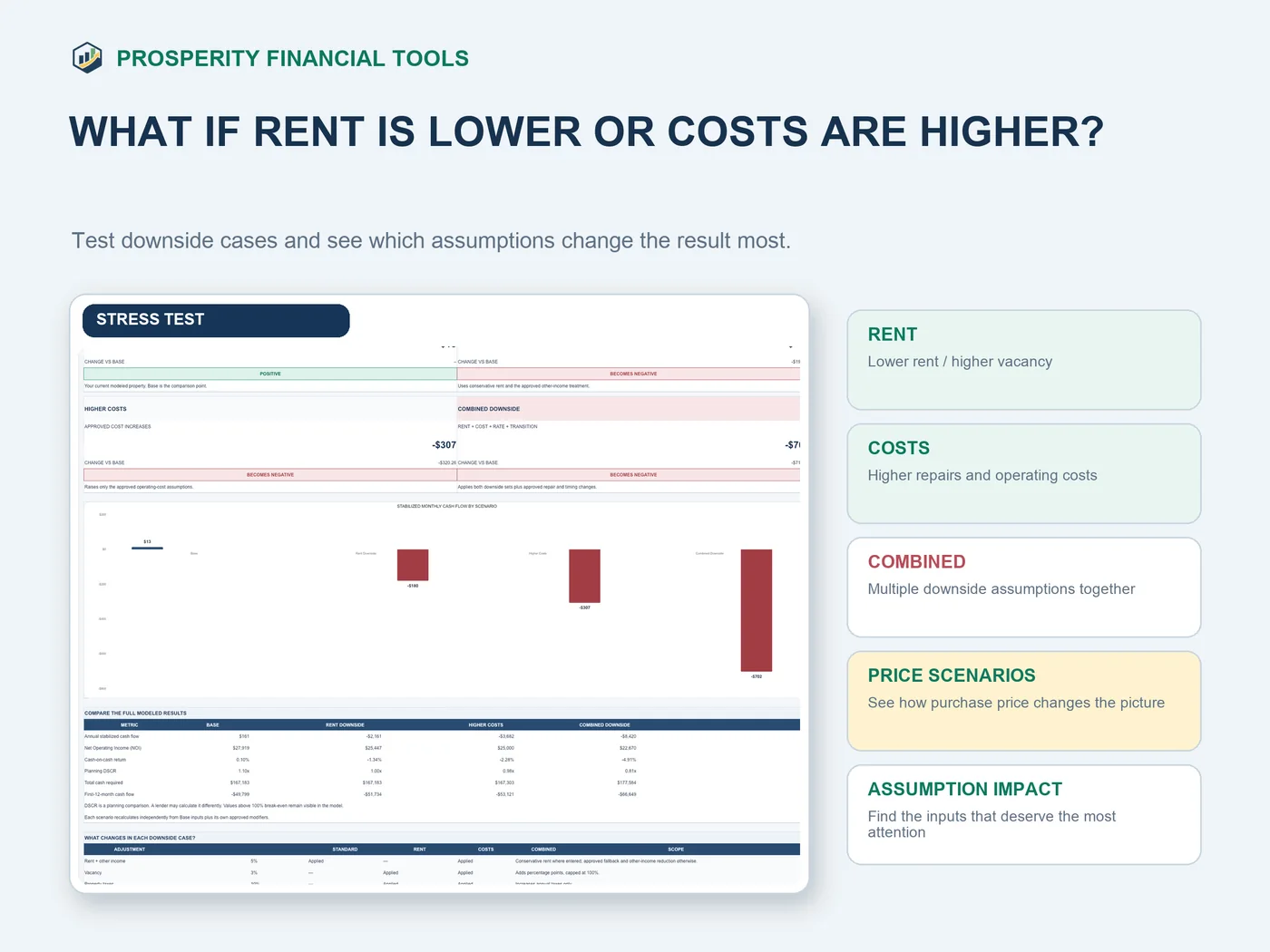Screen dimensions: 1270x952
Task: Click the BASE column header
Action: [x=212, y=724]
